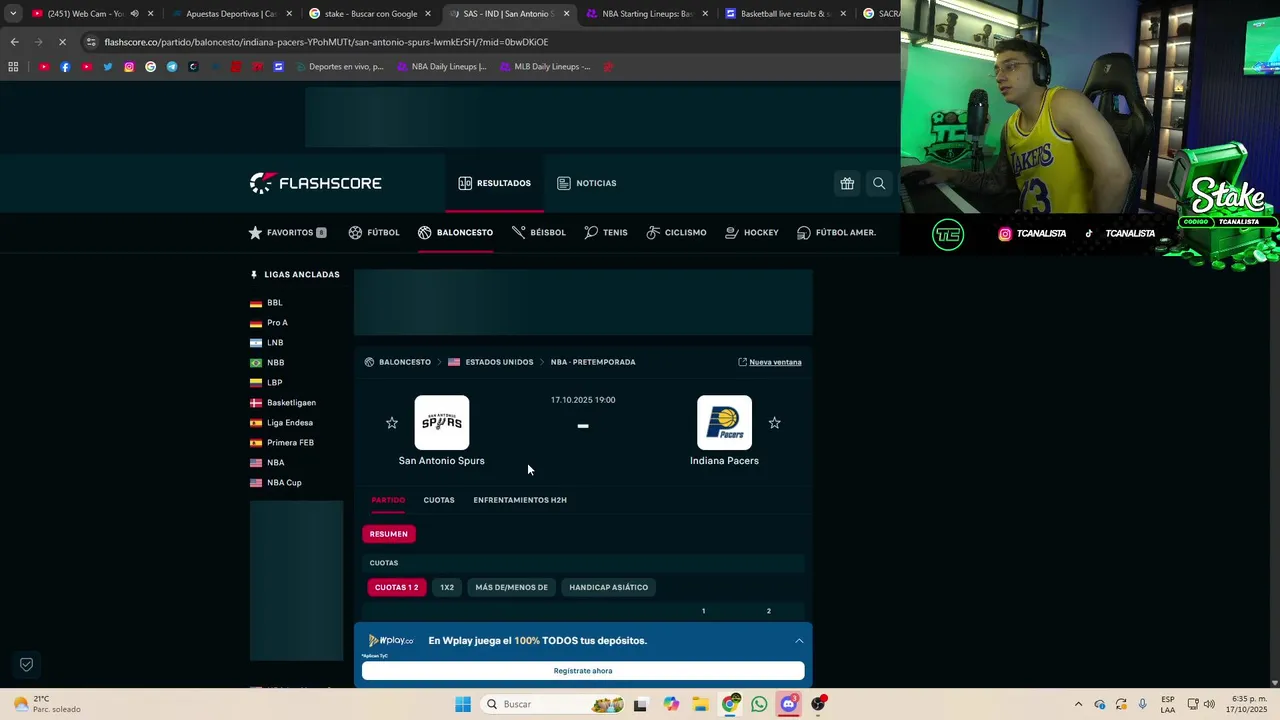
Task: Select the 1X2 odds filter
Action: pyautogui.click(x=447, y=587)
